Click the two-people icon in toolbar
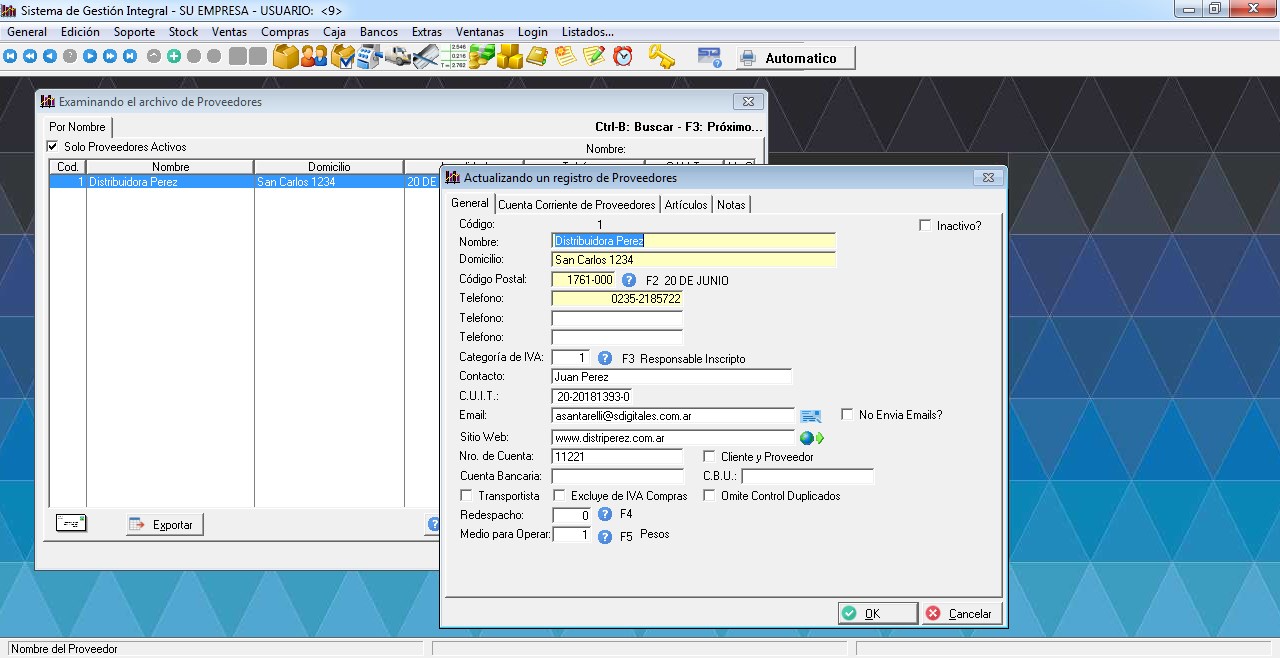This screenshot has height=658, width=1280. [x=313, y=57]
